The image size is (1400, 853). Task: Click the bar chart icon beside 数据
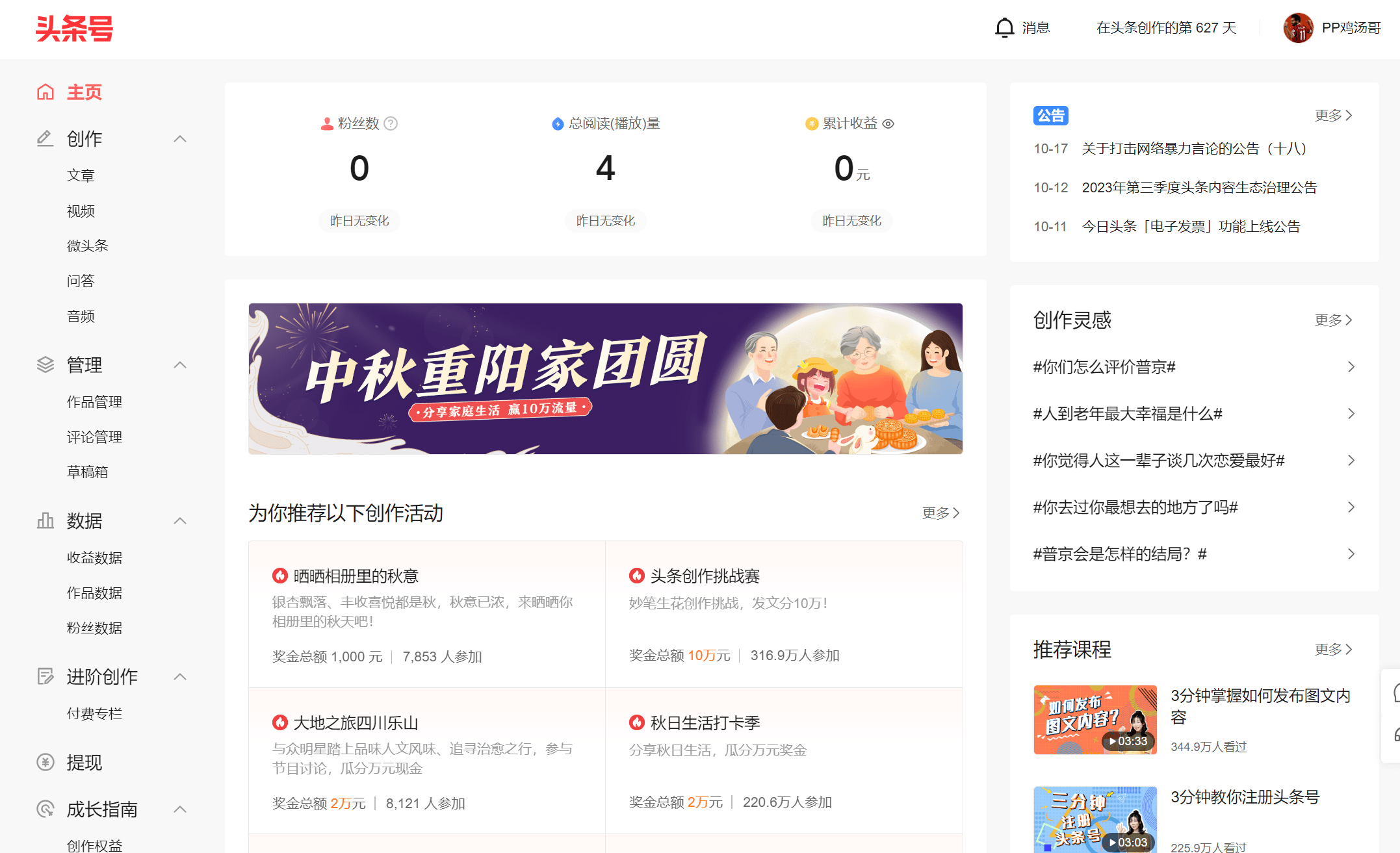click(45, 520)
